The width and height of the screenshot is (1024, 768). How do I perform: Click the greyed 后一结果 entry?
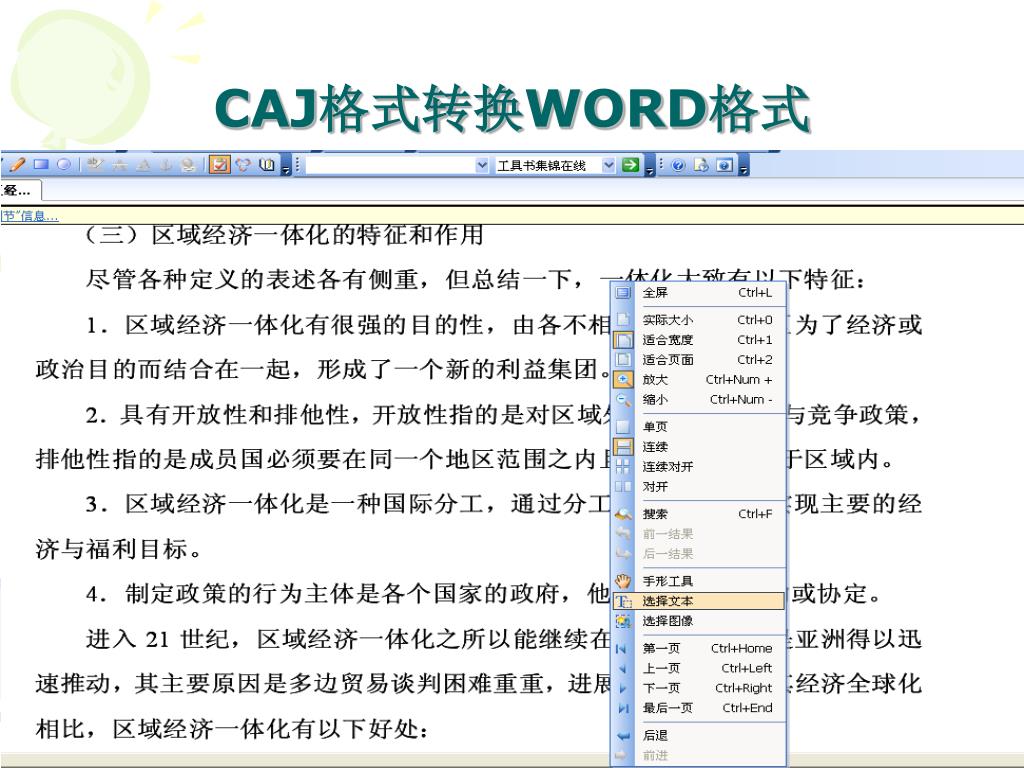pos(699,554)
